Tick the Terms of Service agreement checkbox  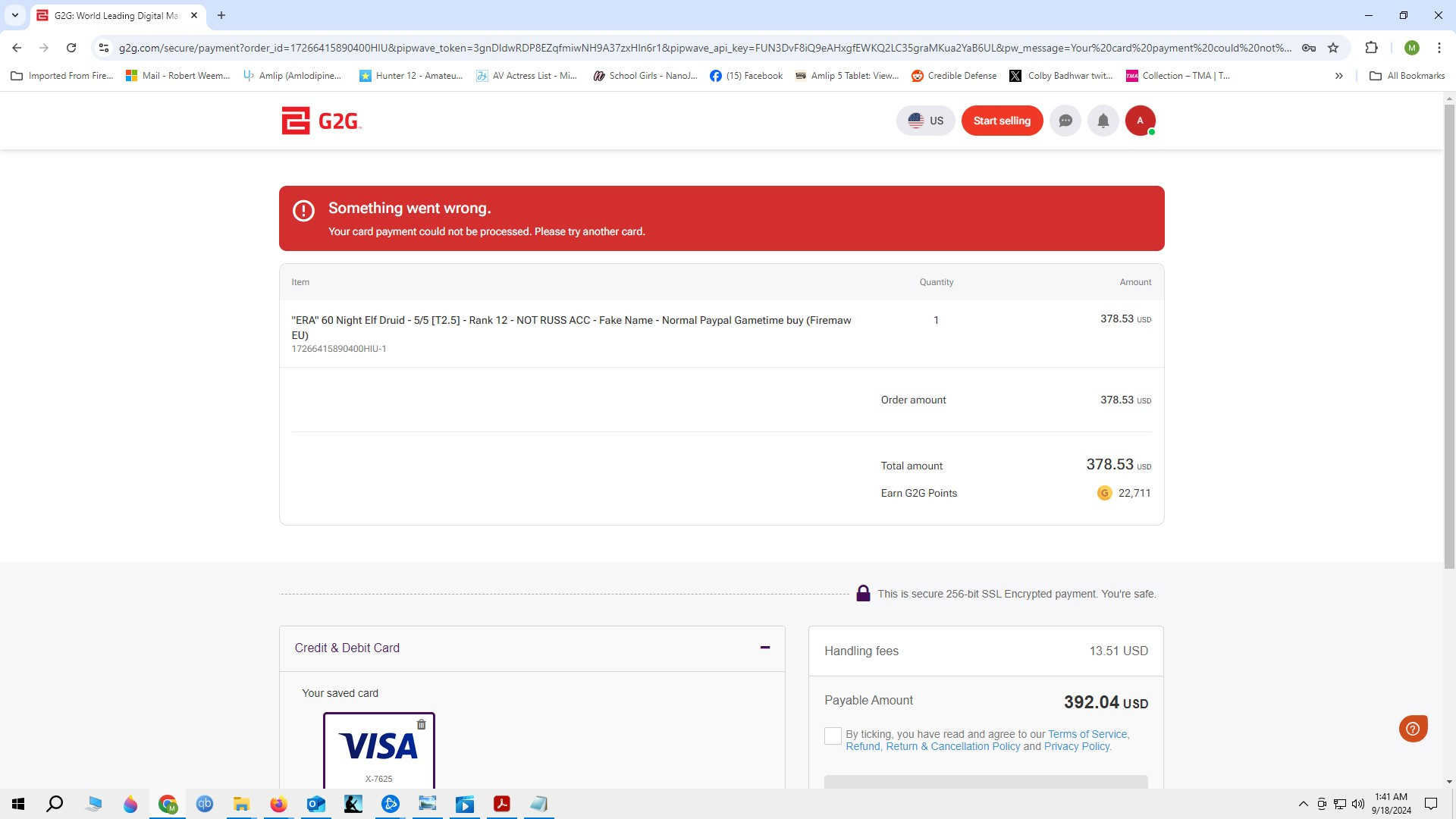coord(833,736)
